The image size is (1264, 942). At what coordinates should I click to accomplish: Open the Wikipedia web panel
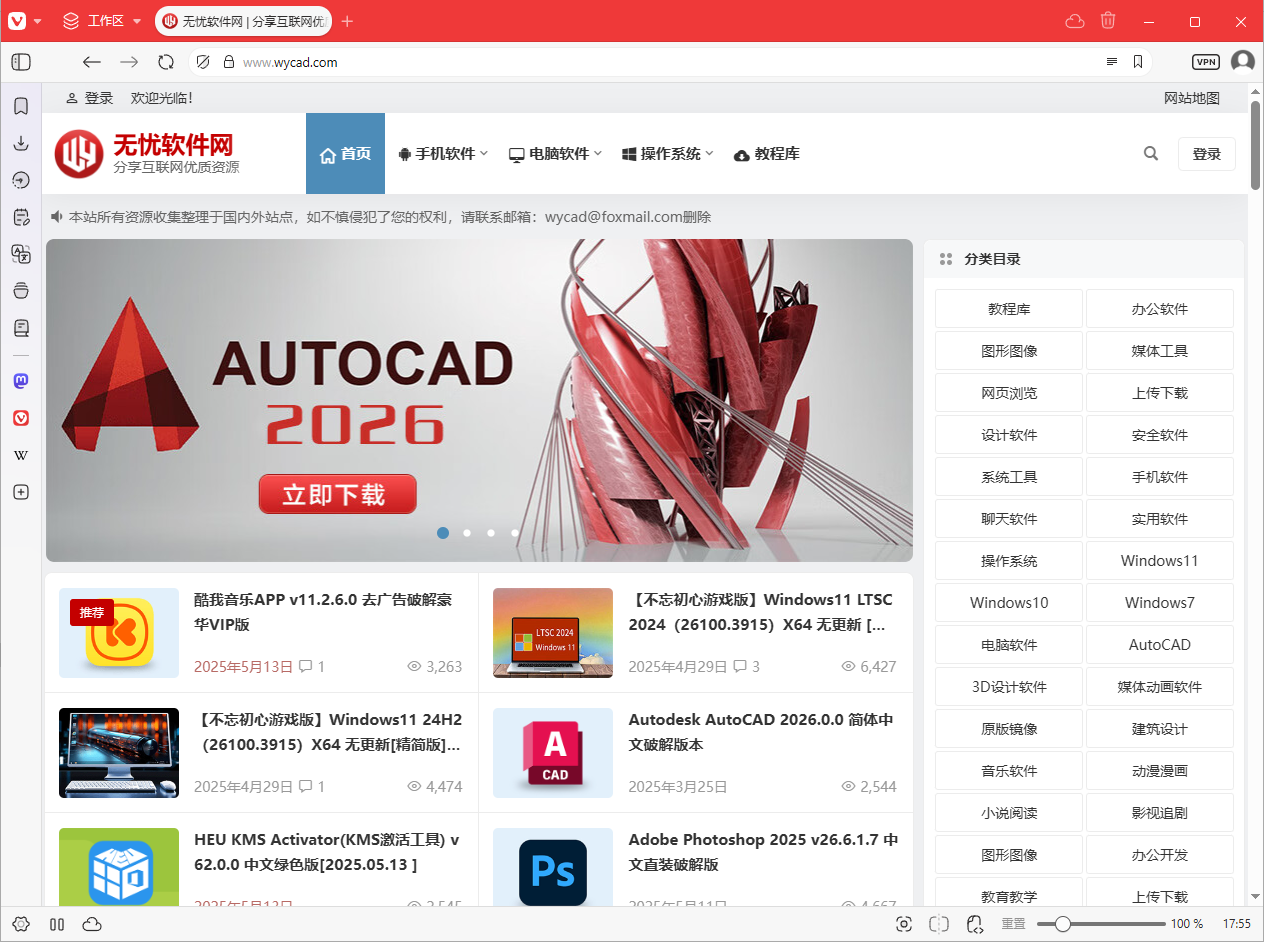coord(21,455)
